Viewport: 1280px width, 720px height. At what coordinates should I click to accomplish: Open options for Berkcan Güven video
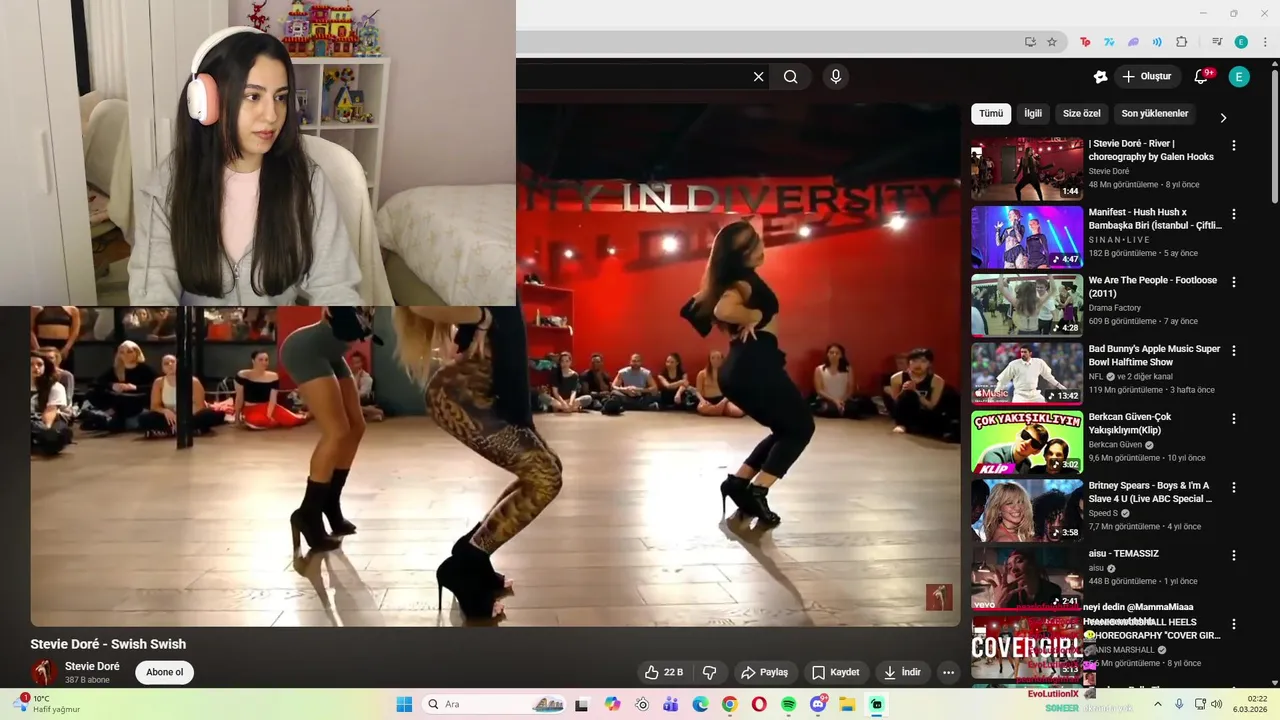[x=1233, y=419]
